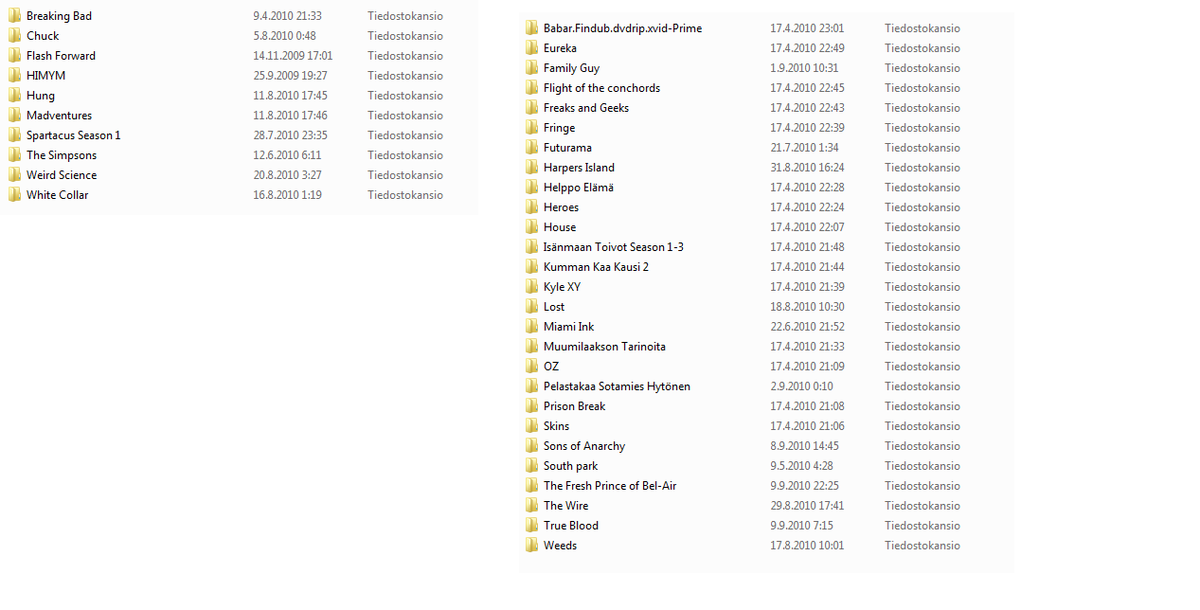Click the Prison Break folder name
The image size is (1200, 610).
(574, 406)
